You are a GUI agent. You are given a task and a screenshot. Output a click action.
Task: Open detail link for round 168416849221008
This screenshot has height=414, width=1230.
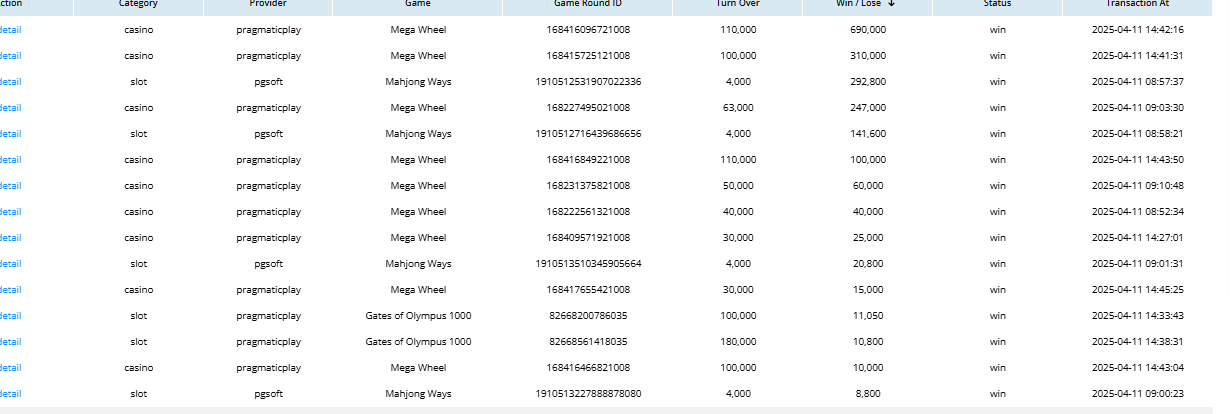10,160
